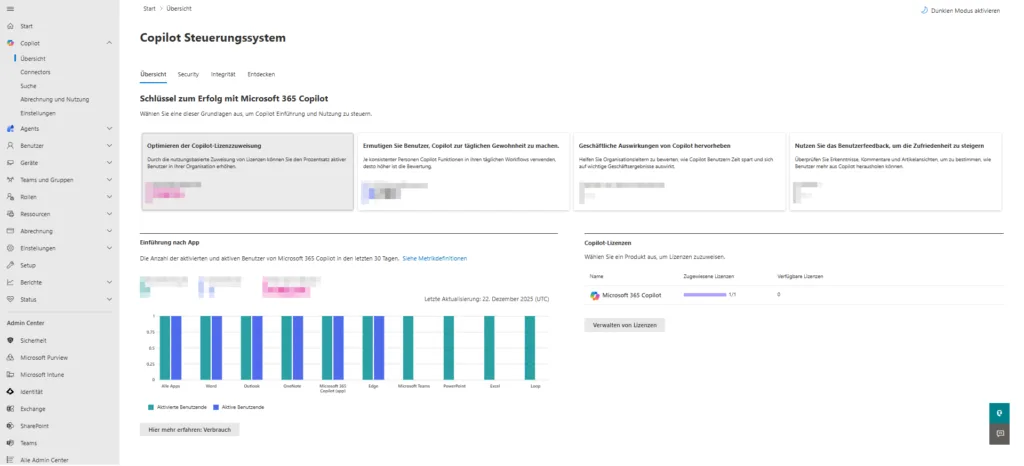
Task: Click the 'Verwalten von Lizenzen' button
Action: (x=624, y=324)
